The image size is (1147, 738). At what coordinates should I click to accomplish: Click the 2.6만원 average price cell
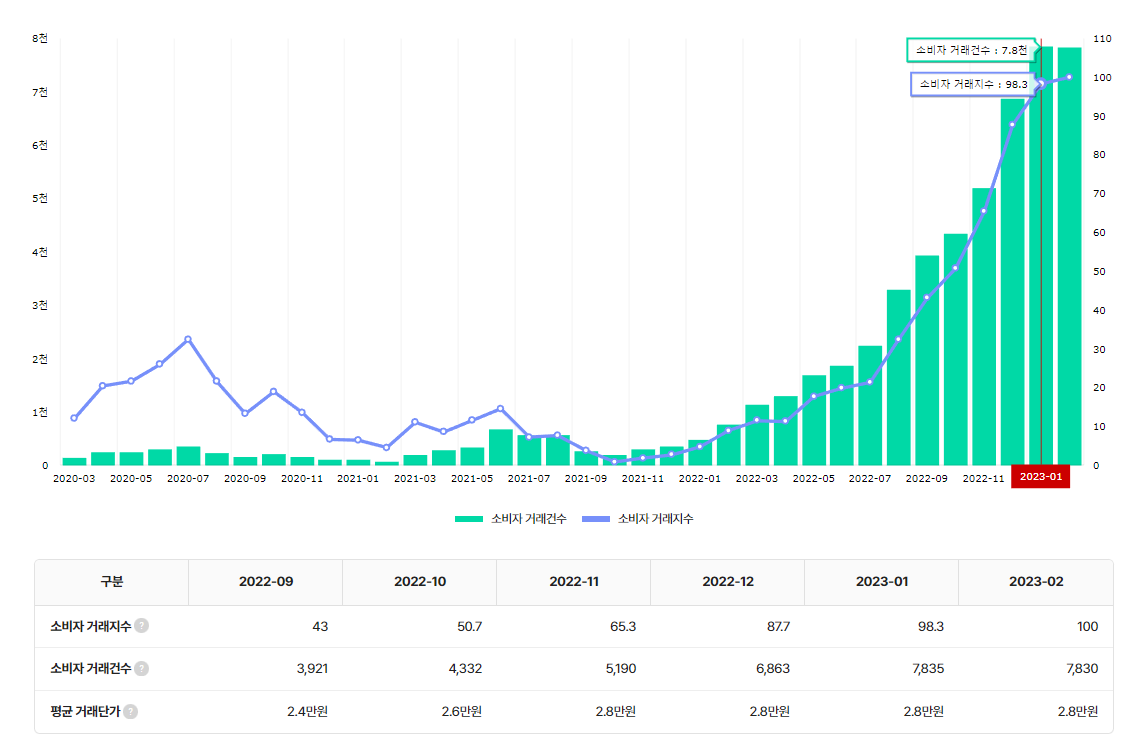(462, 711)
